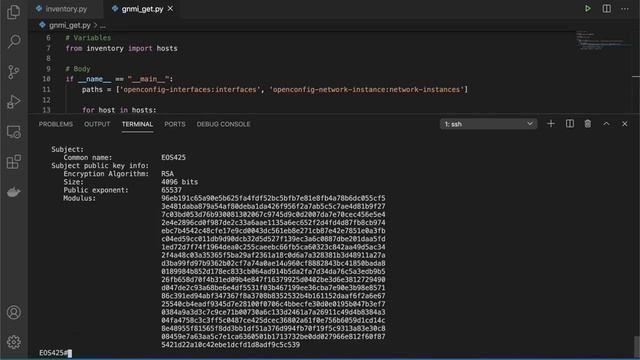Click the last modulus line '5421d22a10c42ebe1dcfd1d8adf9c5c539'
The image size is (640, 360).
click(230, 344)
